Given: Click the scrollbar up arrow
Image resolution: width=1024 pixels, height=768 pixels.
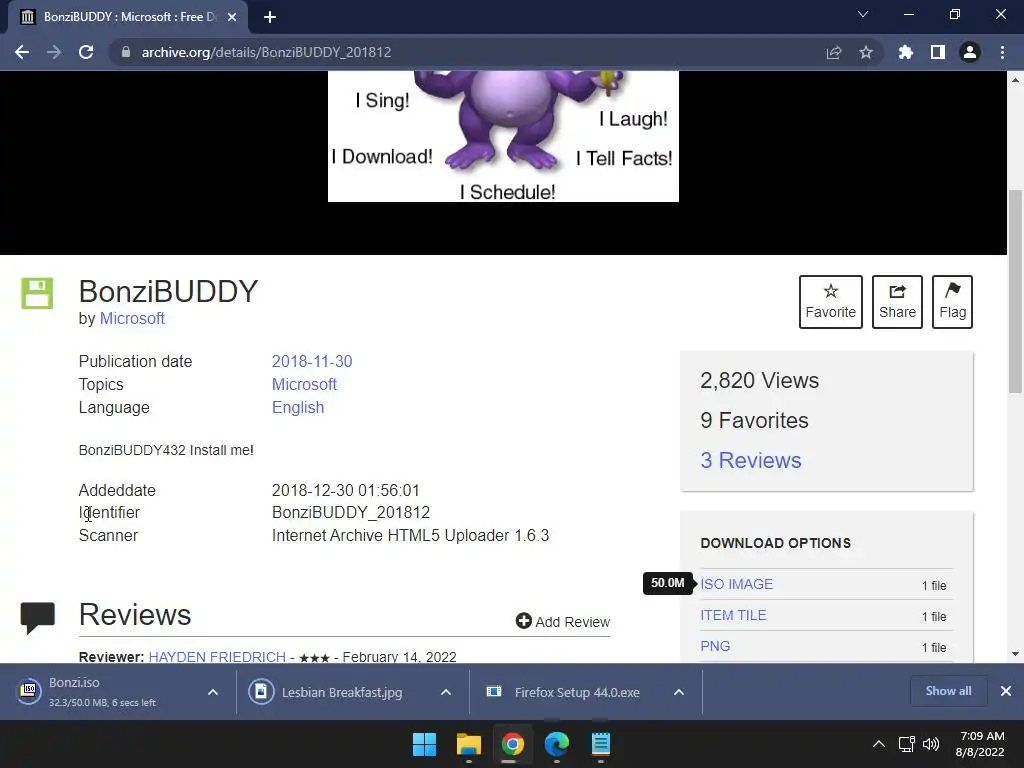Looking at the screenshot, I should pos(1015,80).
